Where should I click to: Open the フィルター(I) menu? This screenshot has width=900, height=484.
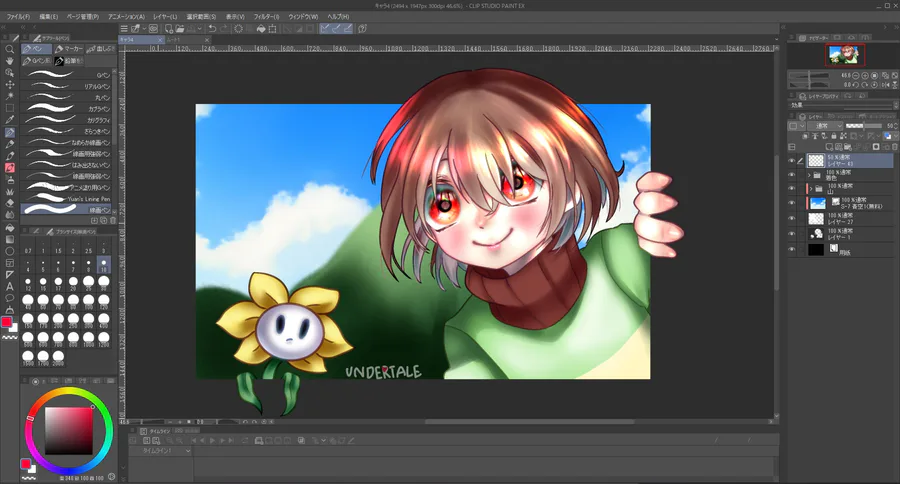(266, 17)
